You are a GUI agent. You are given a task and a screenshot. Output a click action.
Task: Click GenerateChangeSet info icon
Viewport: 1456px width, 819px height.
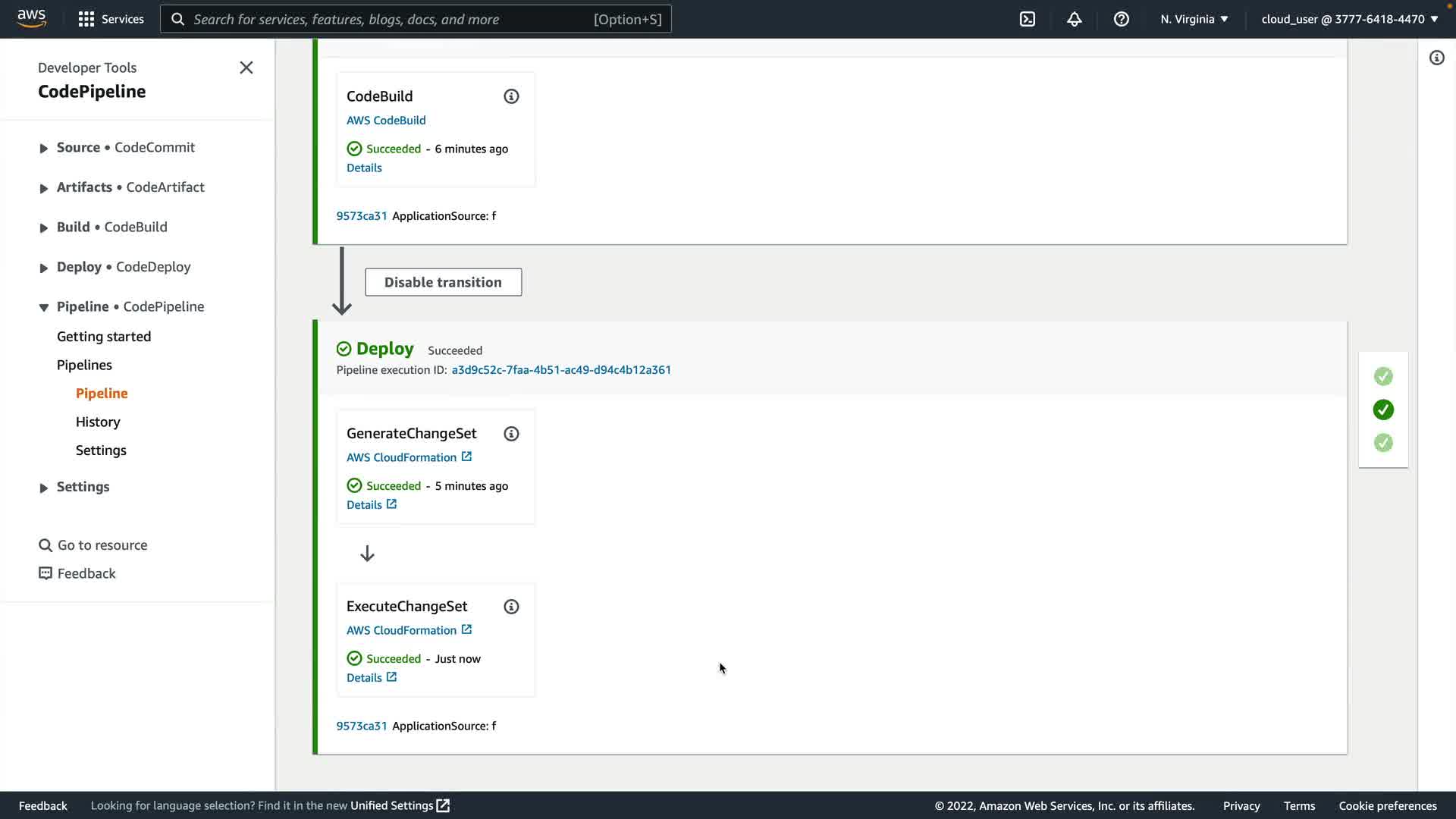click(x=511, y=434)
